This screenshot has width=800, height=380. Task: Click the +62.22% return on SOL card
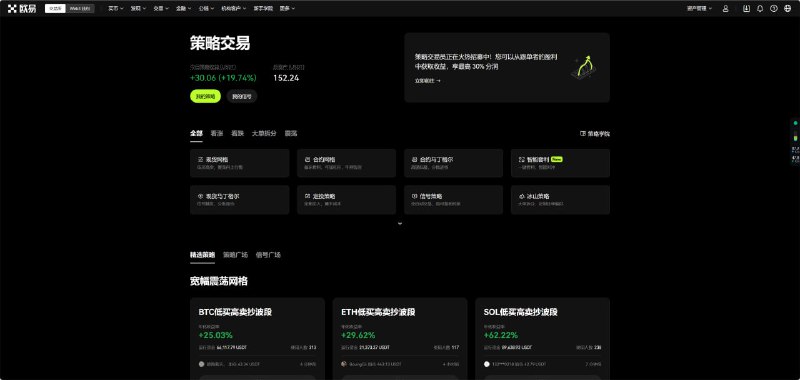pyautogui.click(x=501, y=335)
